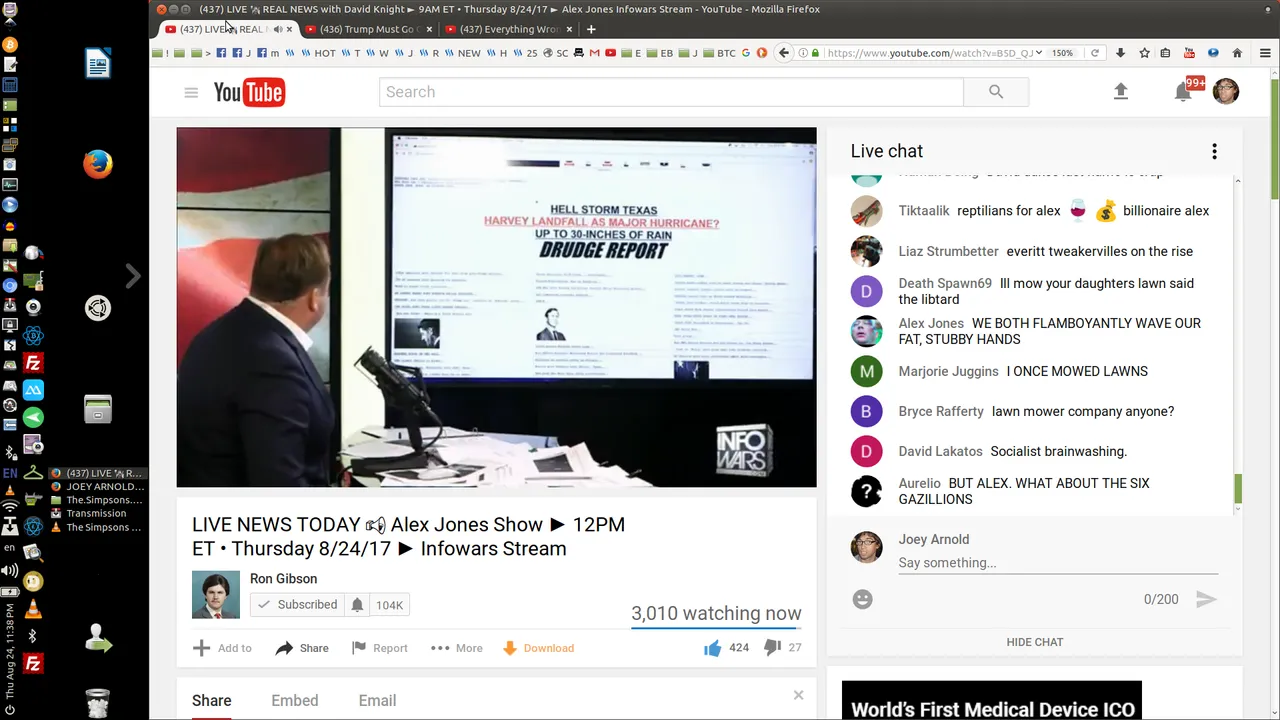
Task: Open the Live chat three-dot options menu
Action: pyautogui.click(x=1214, y=151)
